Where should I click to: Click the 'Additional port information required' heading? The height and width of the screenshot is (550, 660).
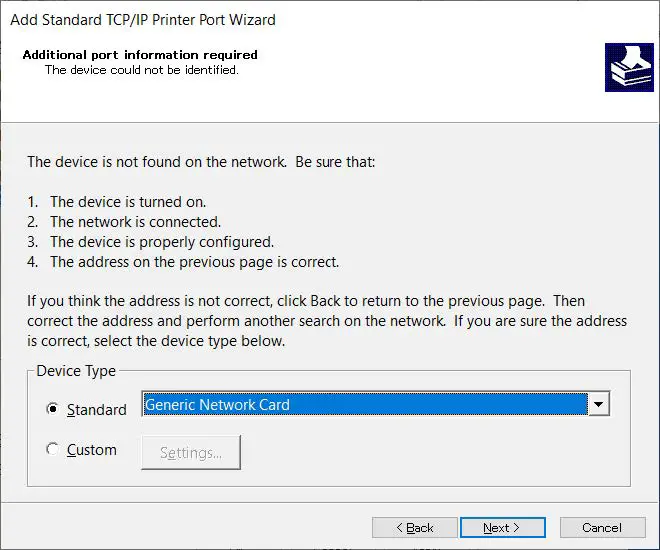(x=140, y=55)
